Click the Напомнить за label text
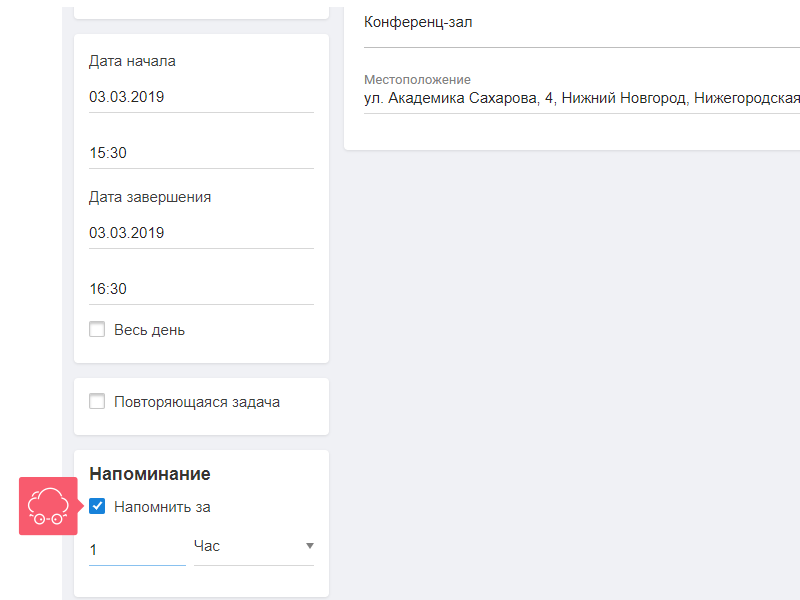800x600 pixels. 162,507
